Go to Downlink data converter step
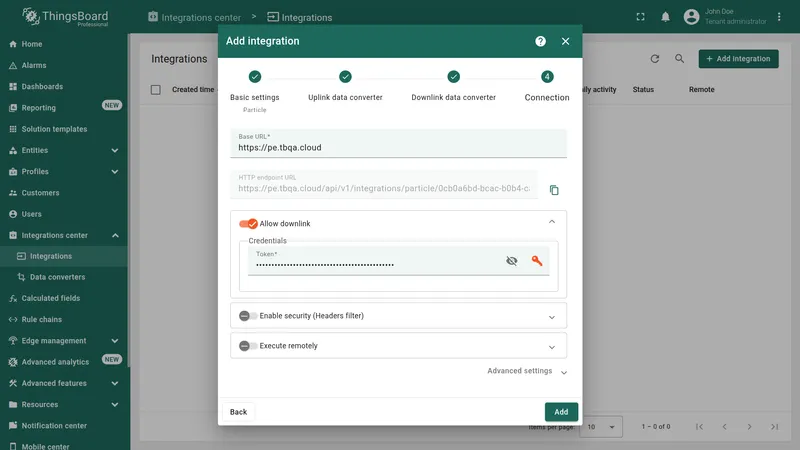800x450 pixels. coord(454,88)
